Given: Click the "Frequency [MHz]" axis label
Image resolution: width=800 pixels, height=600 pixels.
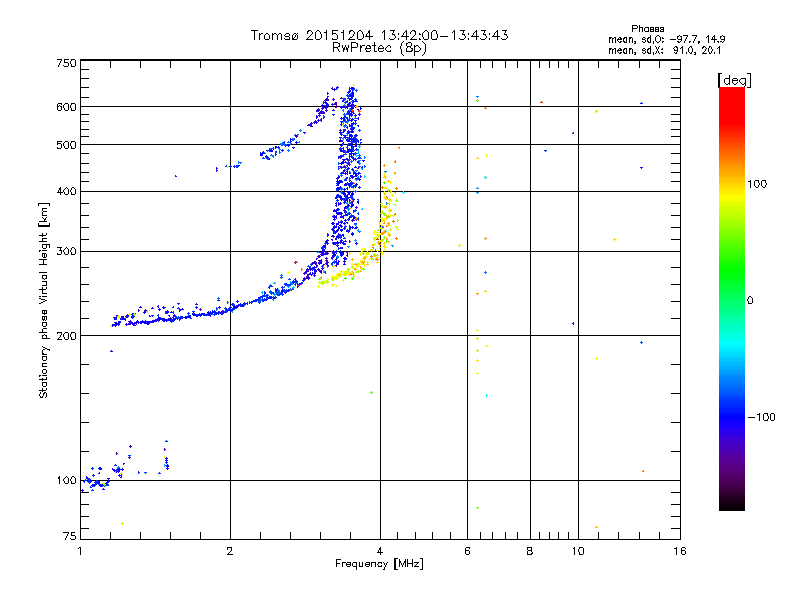Looking at the screenshot, I should [x=379, y=563].
